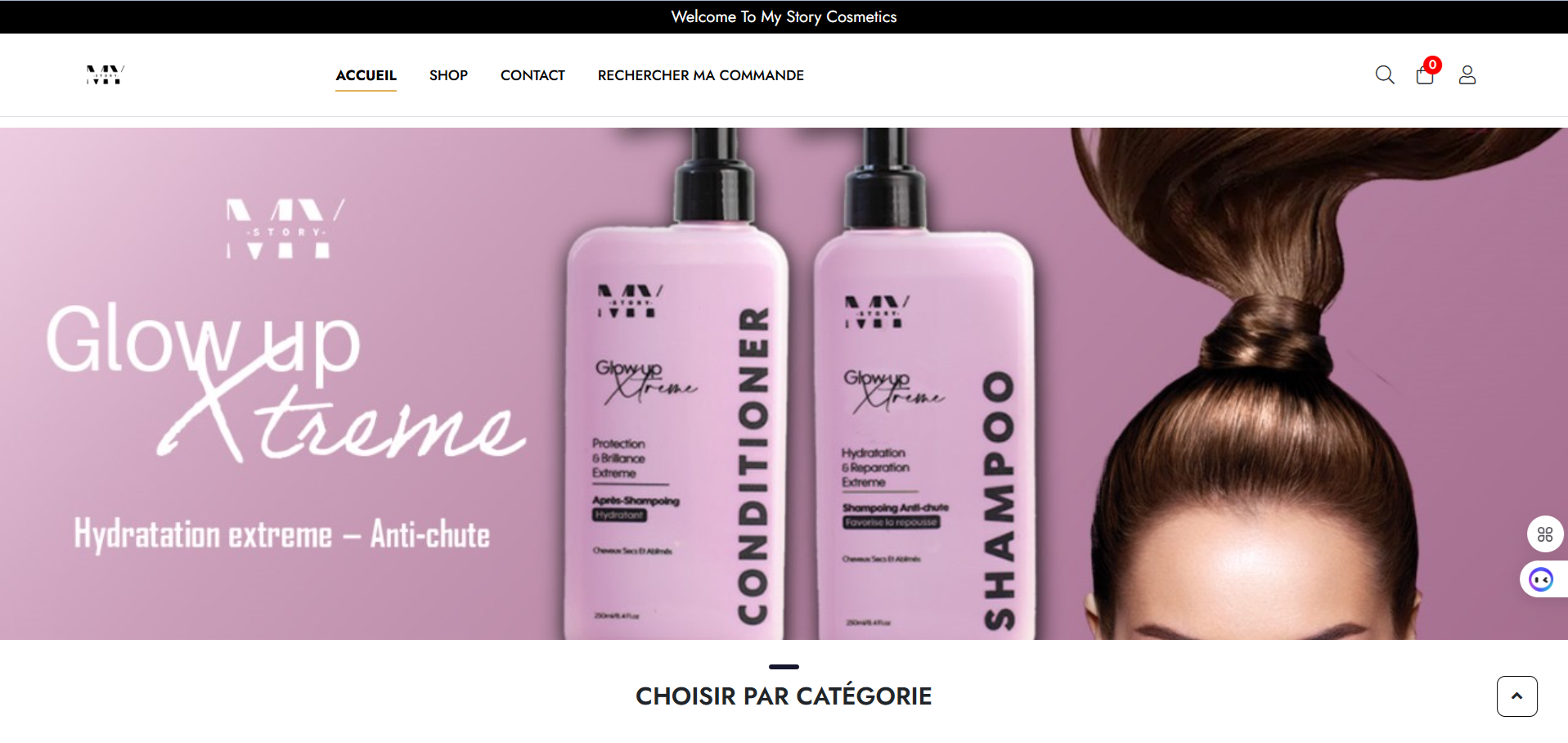
Task: Click the red cart count badge
Action: click(x=1432, y=65)
